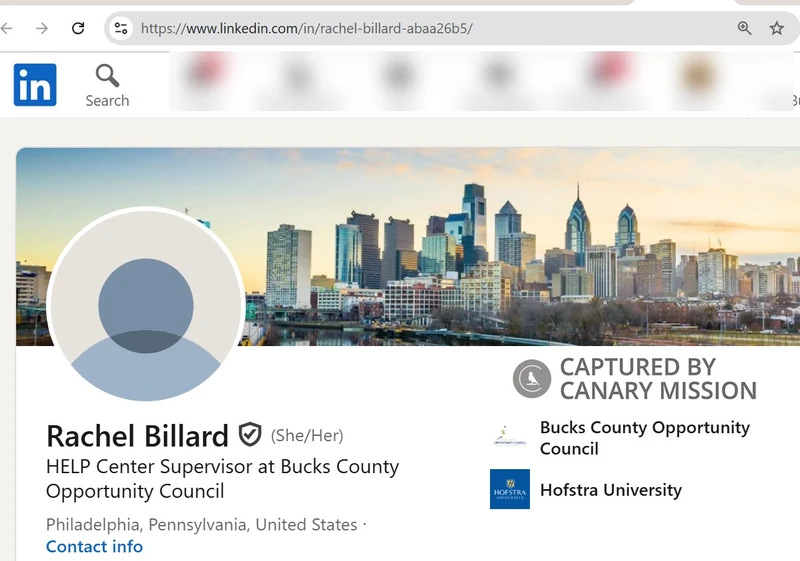
Task: Reload the page
Action: coord(78,28)
